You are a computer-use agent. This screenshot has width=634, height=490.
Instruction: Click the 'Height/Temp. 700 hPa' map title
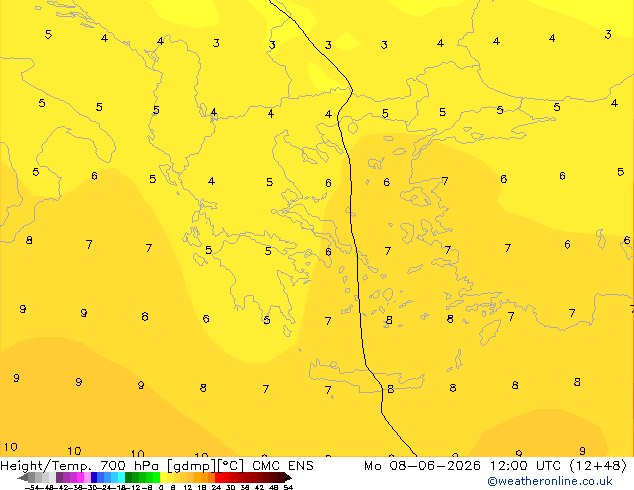79,466
